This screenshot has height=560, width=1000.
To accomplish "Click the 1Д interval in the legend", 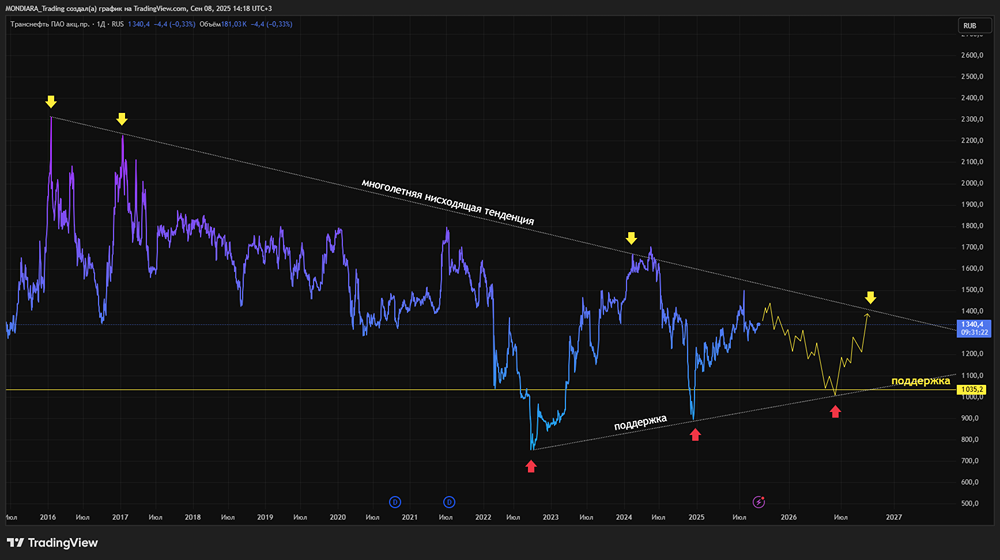I will tap(101, 24).
